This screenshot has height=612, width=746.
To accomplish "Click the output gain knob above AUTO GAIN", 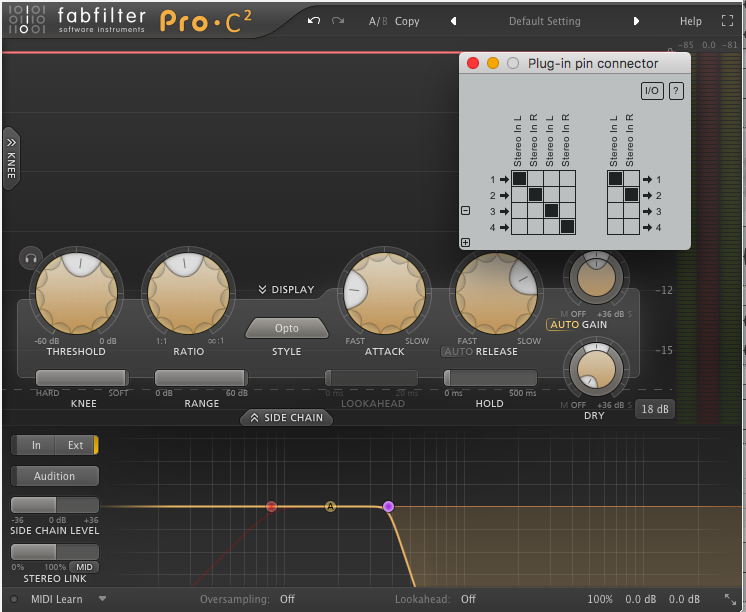I will pyautogui.click(x=596, y=277).
